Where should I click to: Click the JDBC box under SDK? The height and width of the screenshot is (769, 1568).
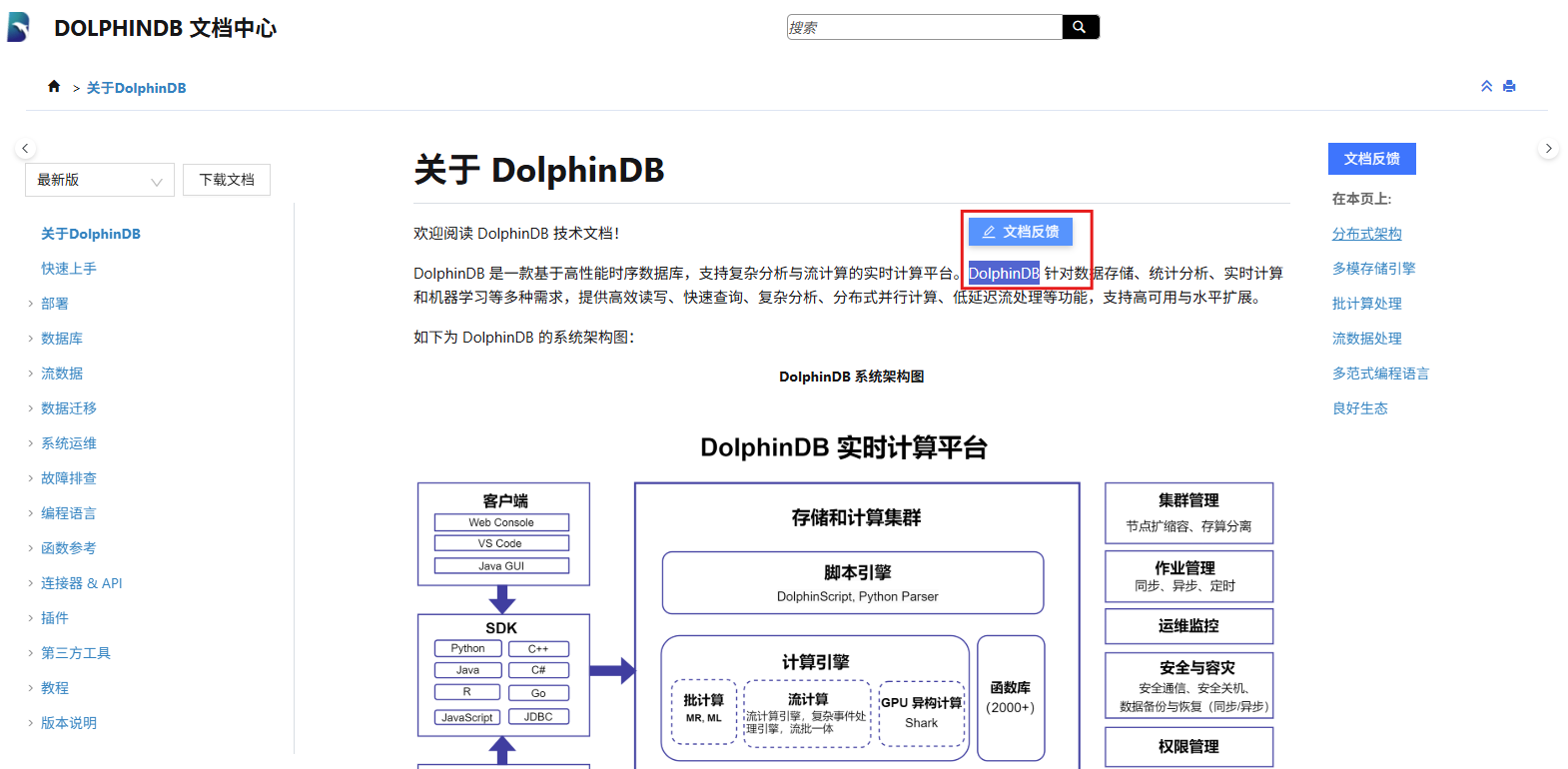coord(538,717)
